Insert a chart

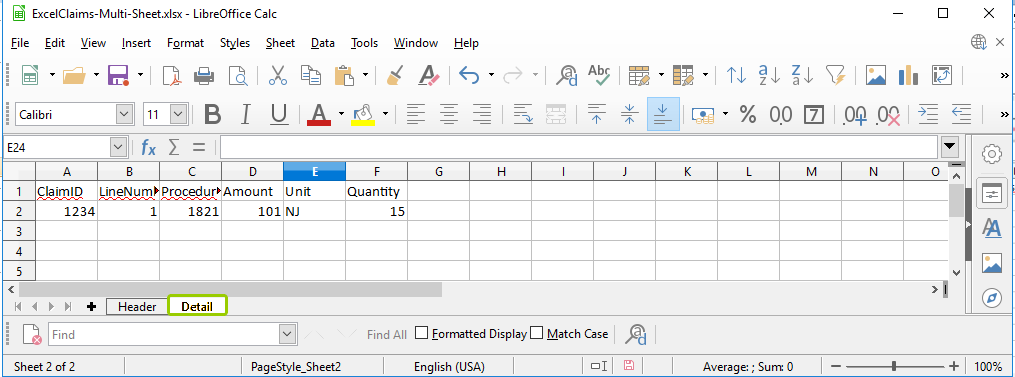(909, 75)
